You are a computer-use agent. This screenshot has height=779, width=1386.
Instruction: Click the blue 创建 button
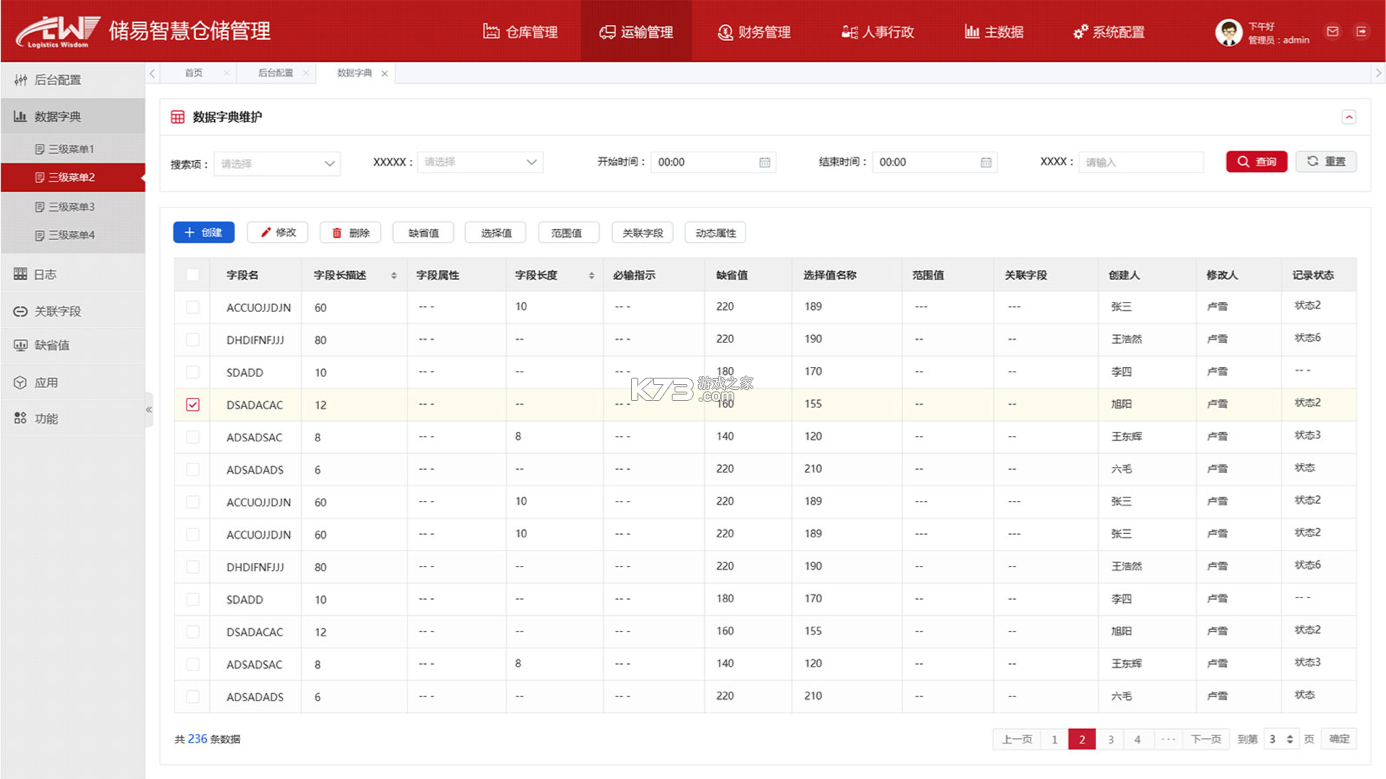pyautogui.click(x=204, y=232)
